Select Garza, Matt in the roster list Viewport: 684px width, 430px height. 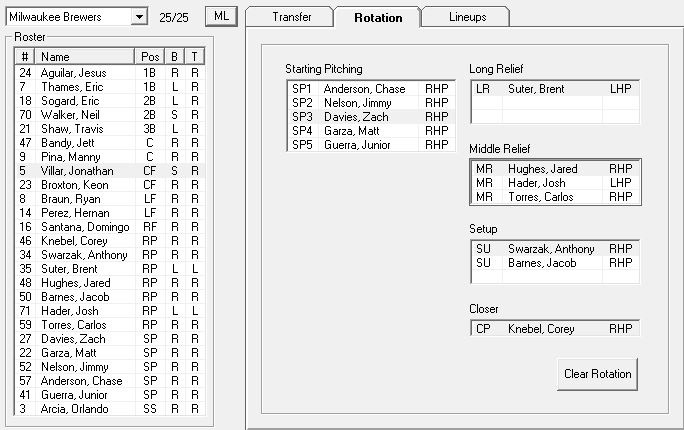point(110,353)
